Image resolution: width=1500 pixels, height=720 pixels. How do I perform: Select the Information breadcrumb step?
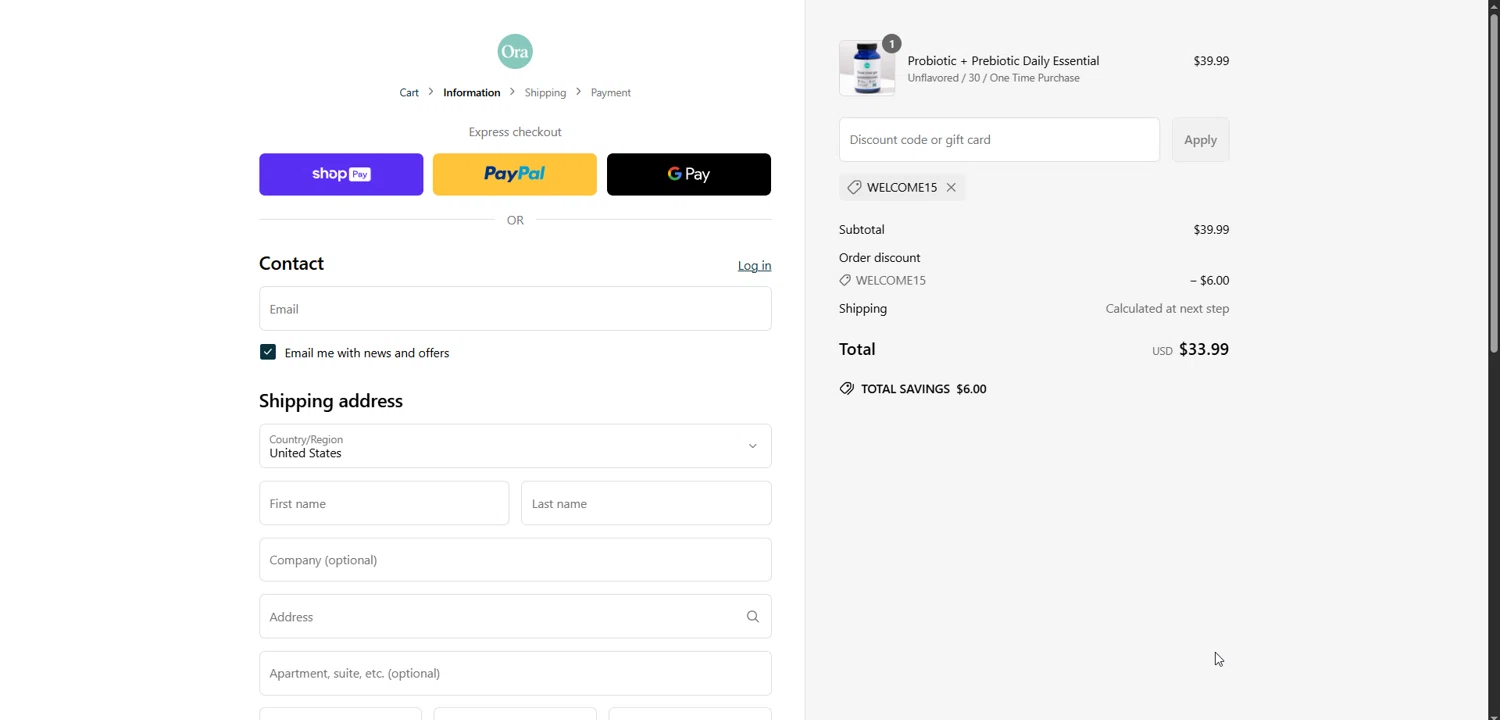click(471, 93)
